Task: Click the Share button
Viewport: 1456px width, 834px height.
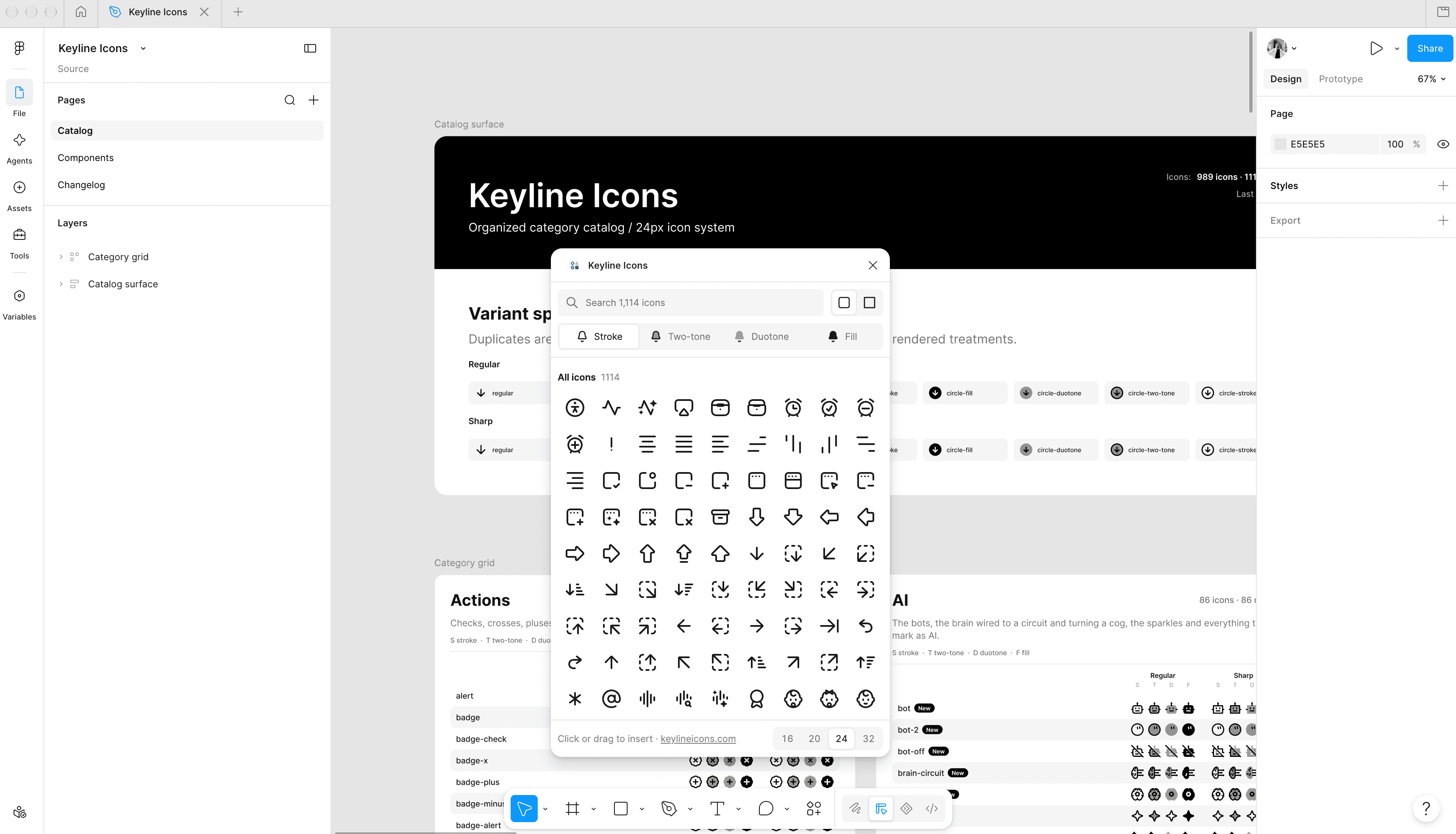Action: point(1430,48)
